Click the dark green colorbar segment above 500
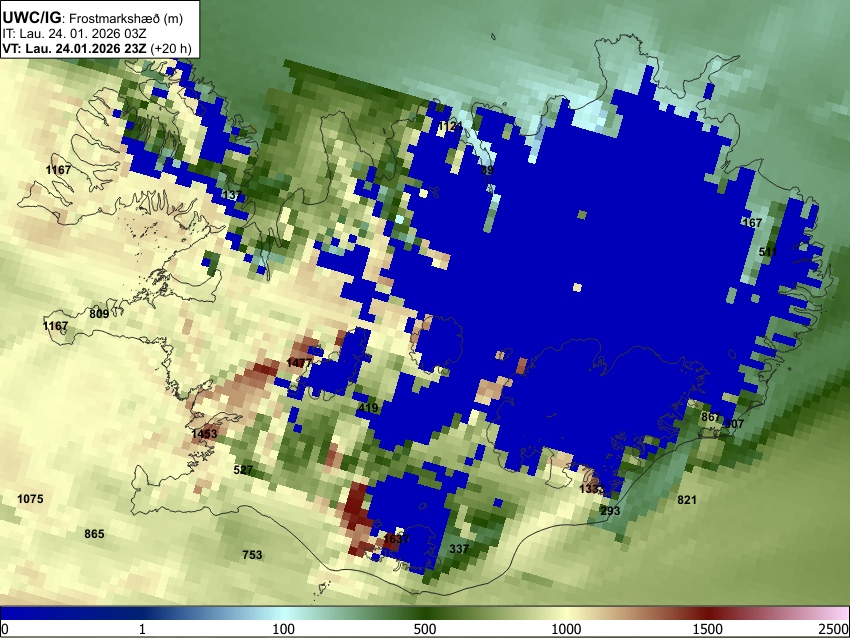 pyautogui.click(x=425, y=613)
